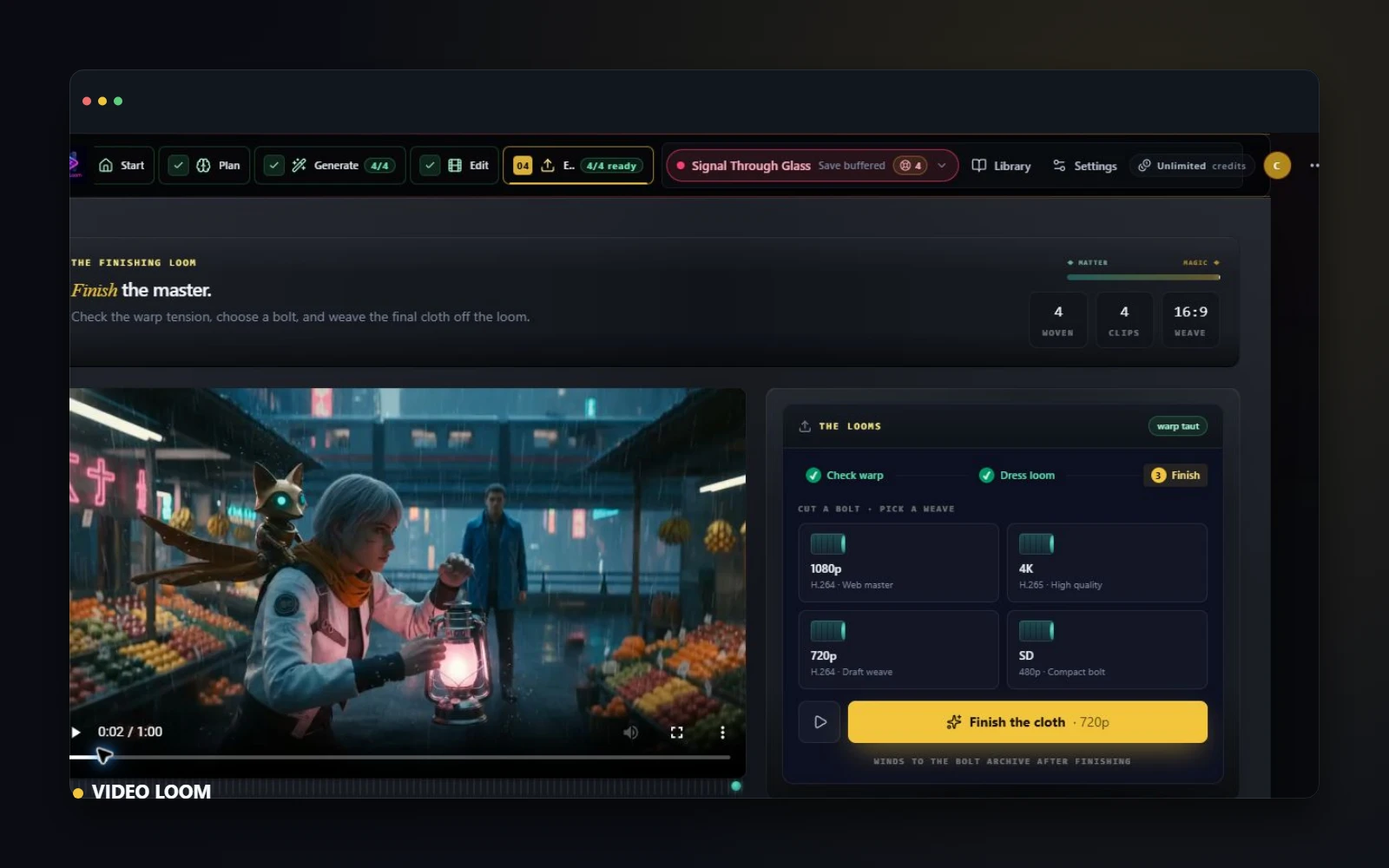Click the green timeline end marker dot

(x=736, y=786)
